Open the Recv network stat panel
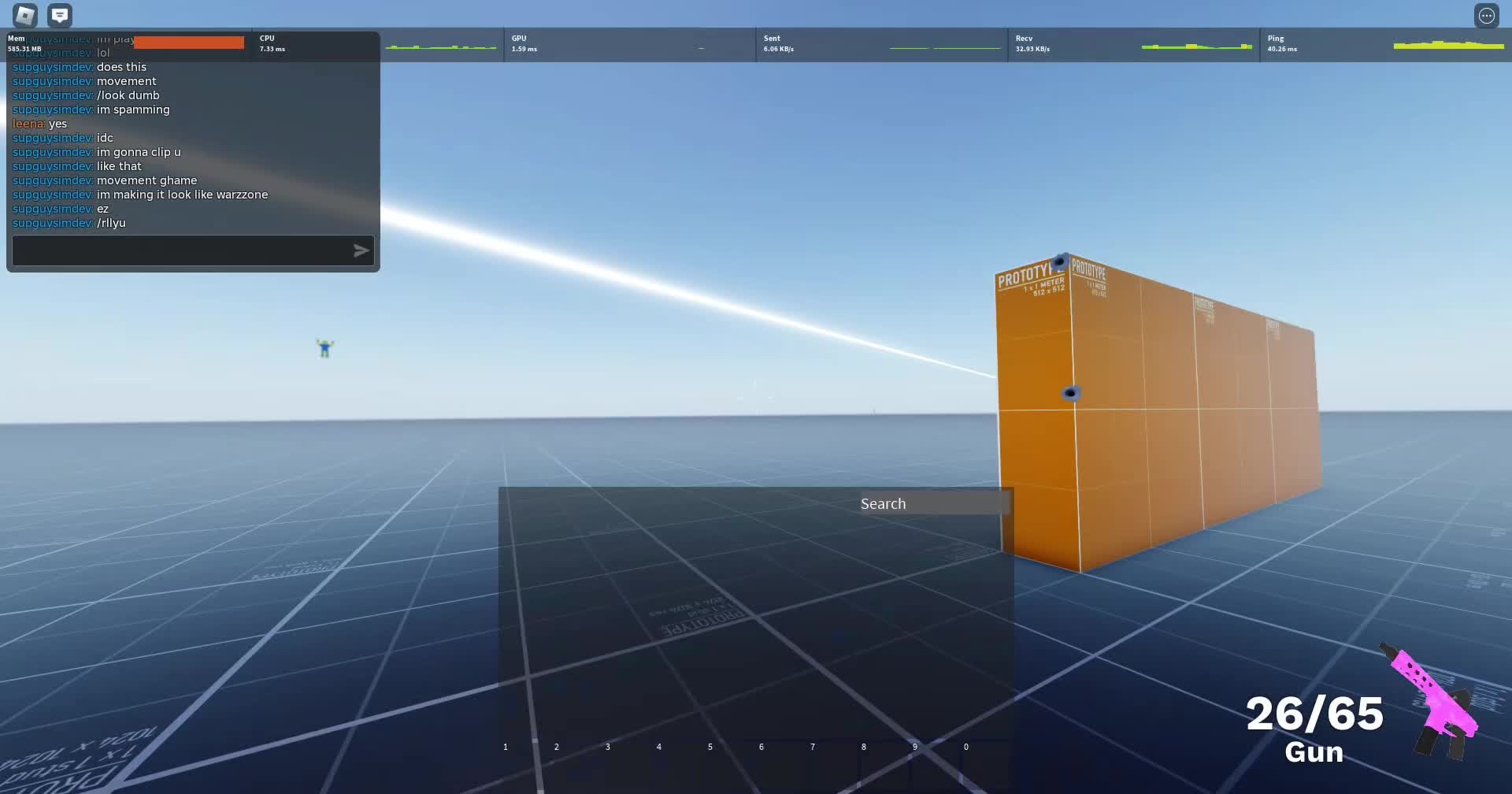 [x=1134, y=44]
